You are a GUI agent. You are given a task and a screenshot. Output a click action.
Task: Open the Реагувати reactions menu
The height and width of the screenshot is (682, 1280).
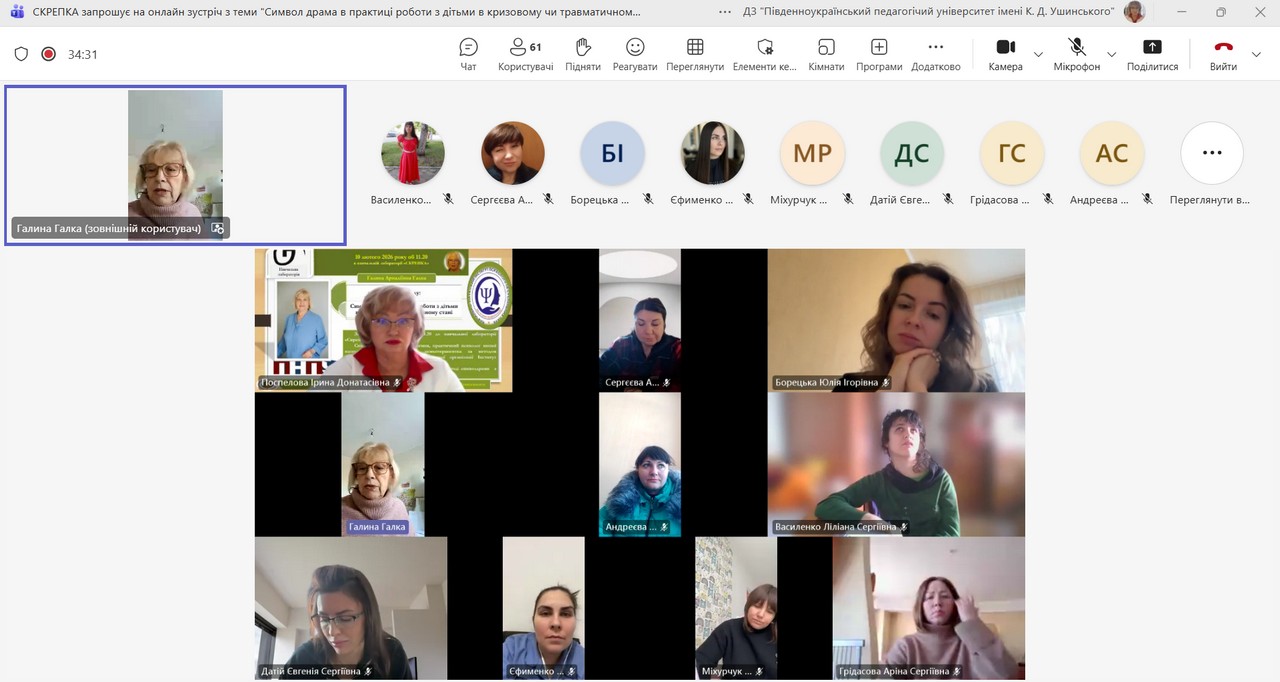pyautogui.click(x=635, y=54)
